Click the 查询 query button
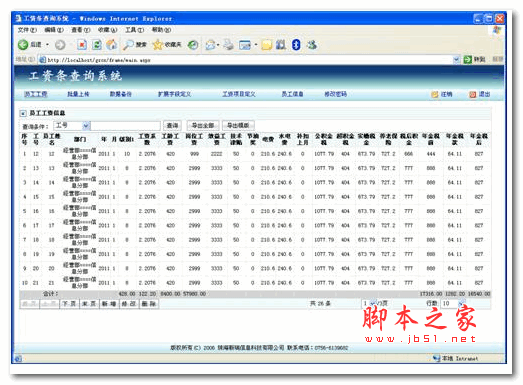Image resolution: width=523 pixels, height=385 pixels. [172, 125]
